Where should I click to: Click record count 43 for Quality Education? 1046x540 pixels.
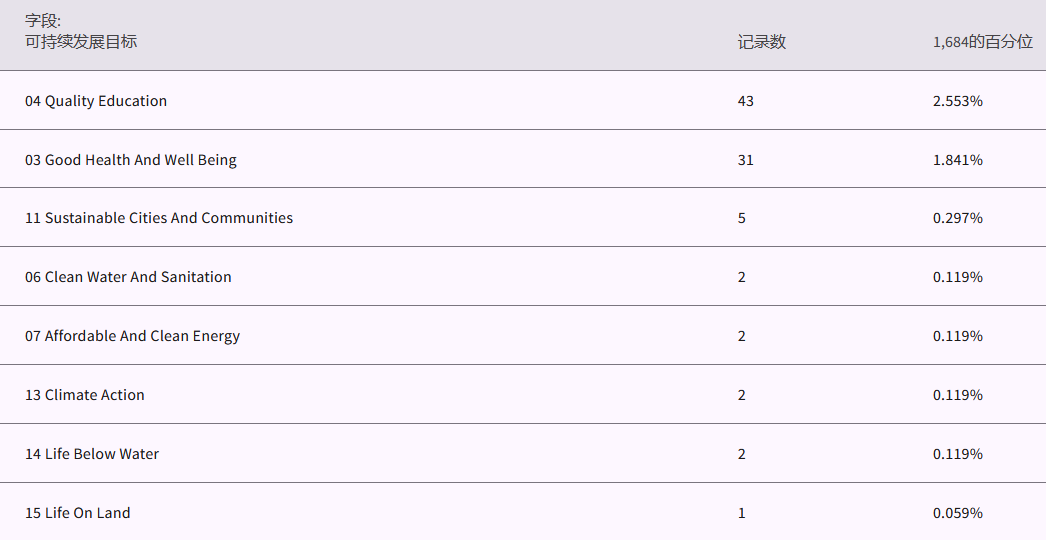[746, 101]
